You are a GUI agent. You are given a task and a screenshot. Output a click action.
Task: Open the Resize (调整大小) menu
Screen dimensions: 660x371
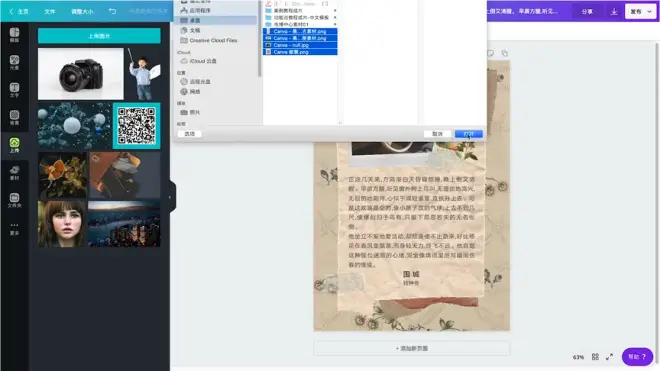82,11
